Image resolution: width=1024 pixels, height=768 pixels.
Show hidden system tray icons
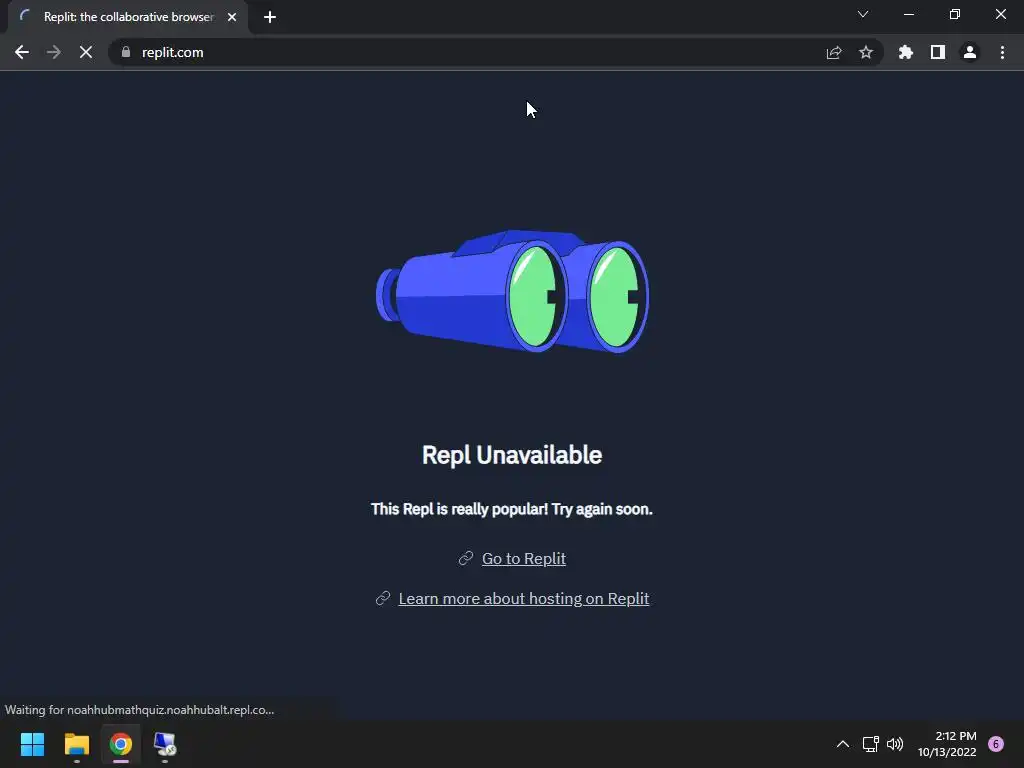coord(843,744)
